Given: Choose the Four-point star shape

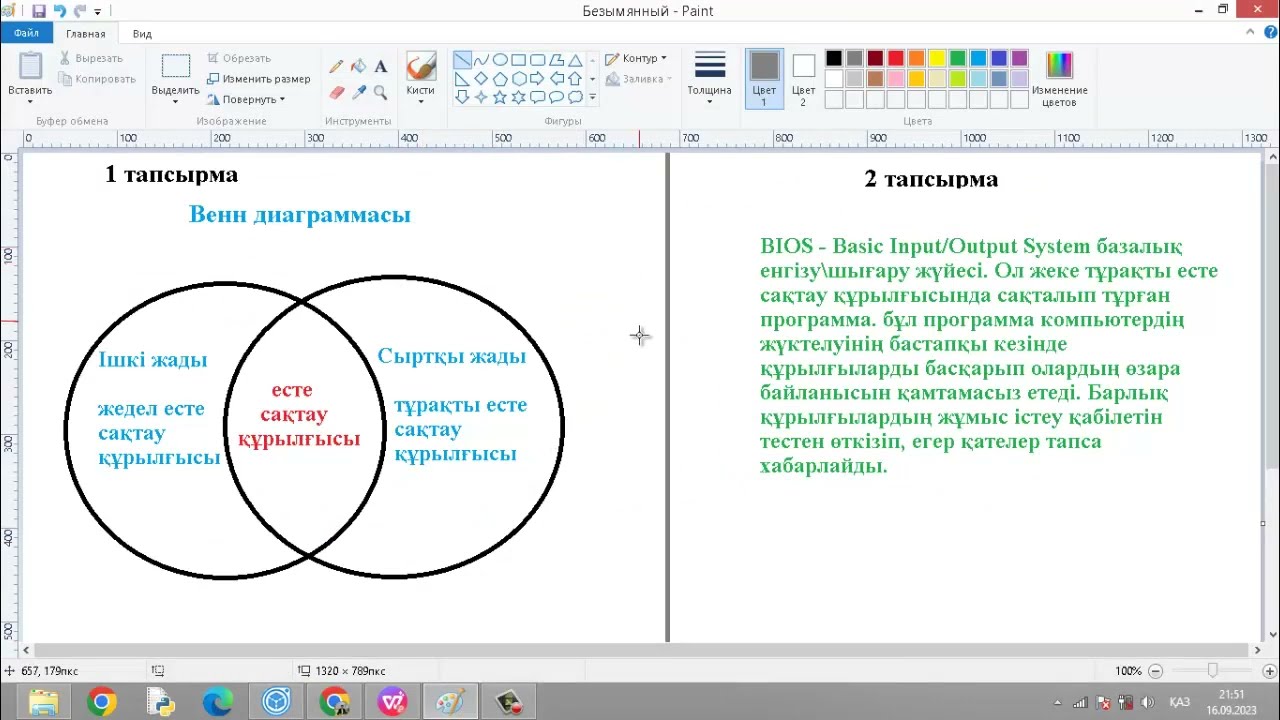Looking at the screenshot, I should click(x=481, y=98).
